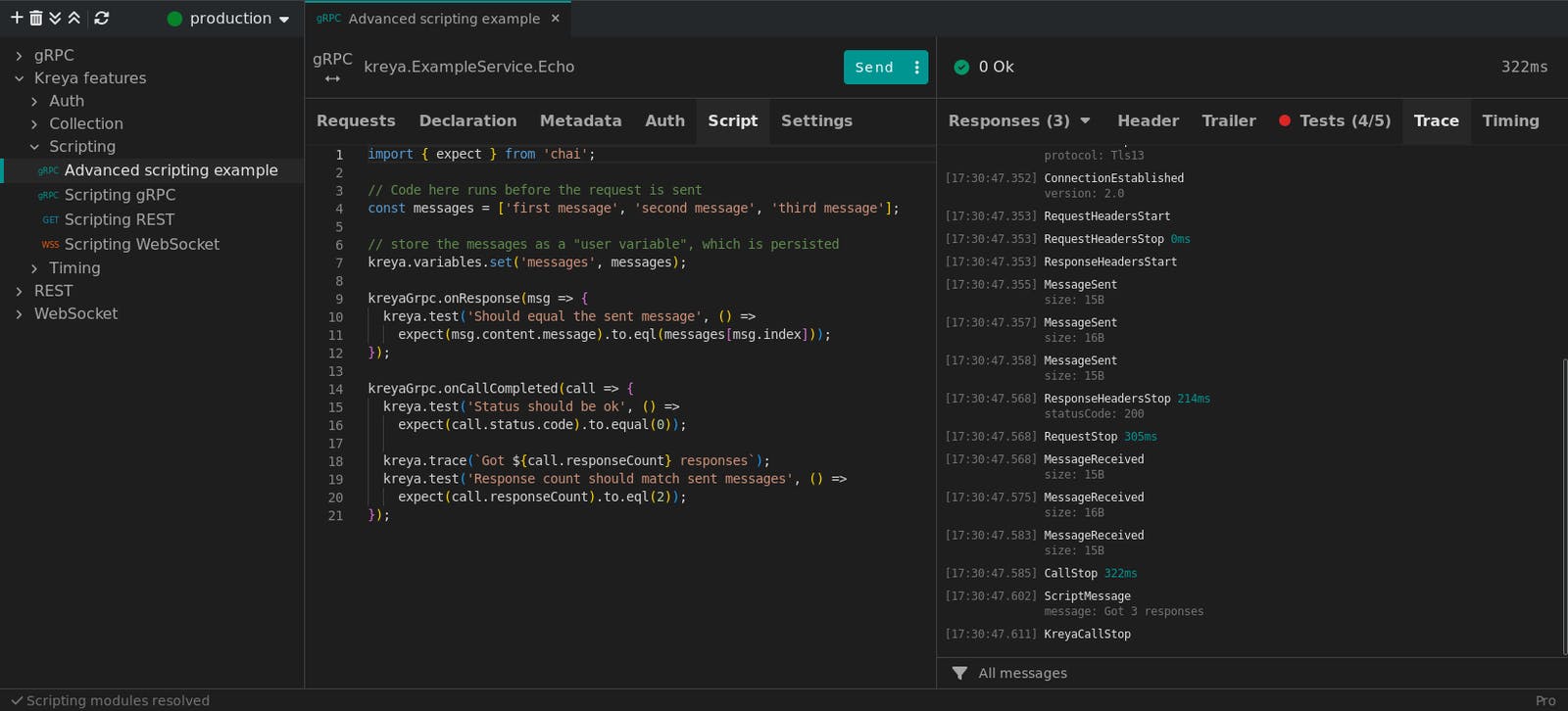Collapse the Kreya features folder chevron
Image resolution: width=1568 pixels, height=711 pixels.
tap(19, 78)
